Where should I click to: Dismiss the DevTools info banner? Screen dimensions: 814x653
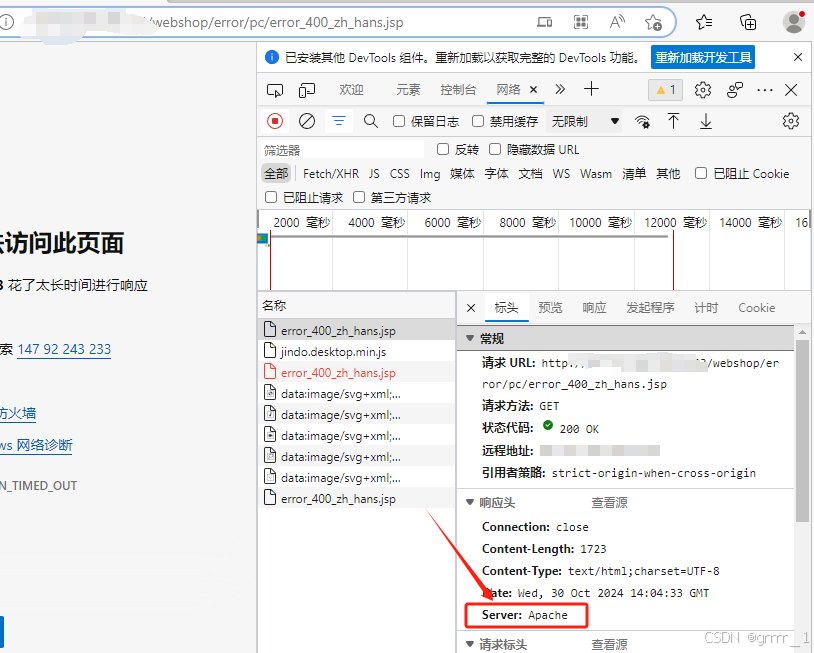tap(798, 57)
